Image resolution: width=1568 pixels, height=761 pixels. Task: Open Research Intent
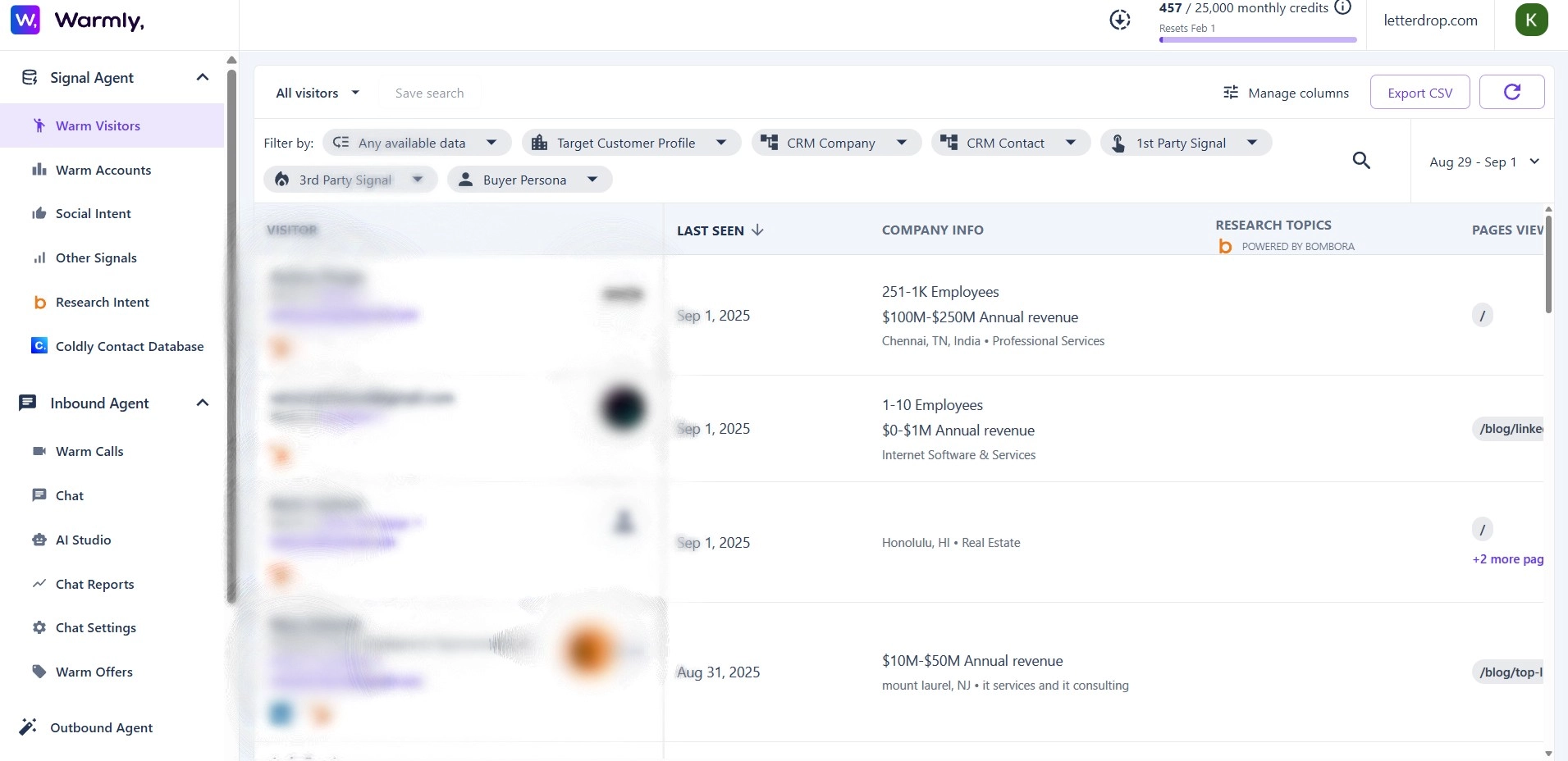coord(103,302)
